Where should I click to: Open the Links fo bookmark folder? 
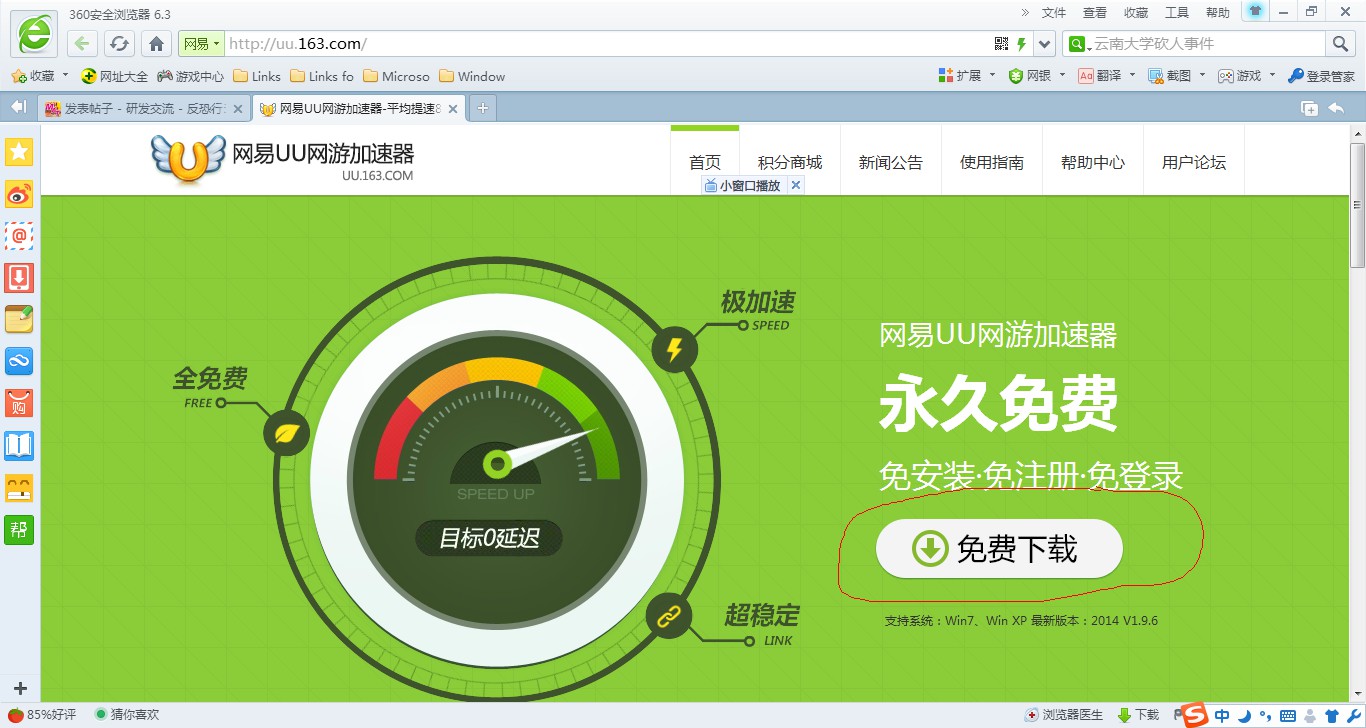point(322,76)
